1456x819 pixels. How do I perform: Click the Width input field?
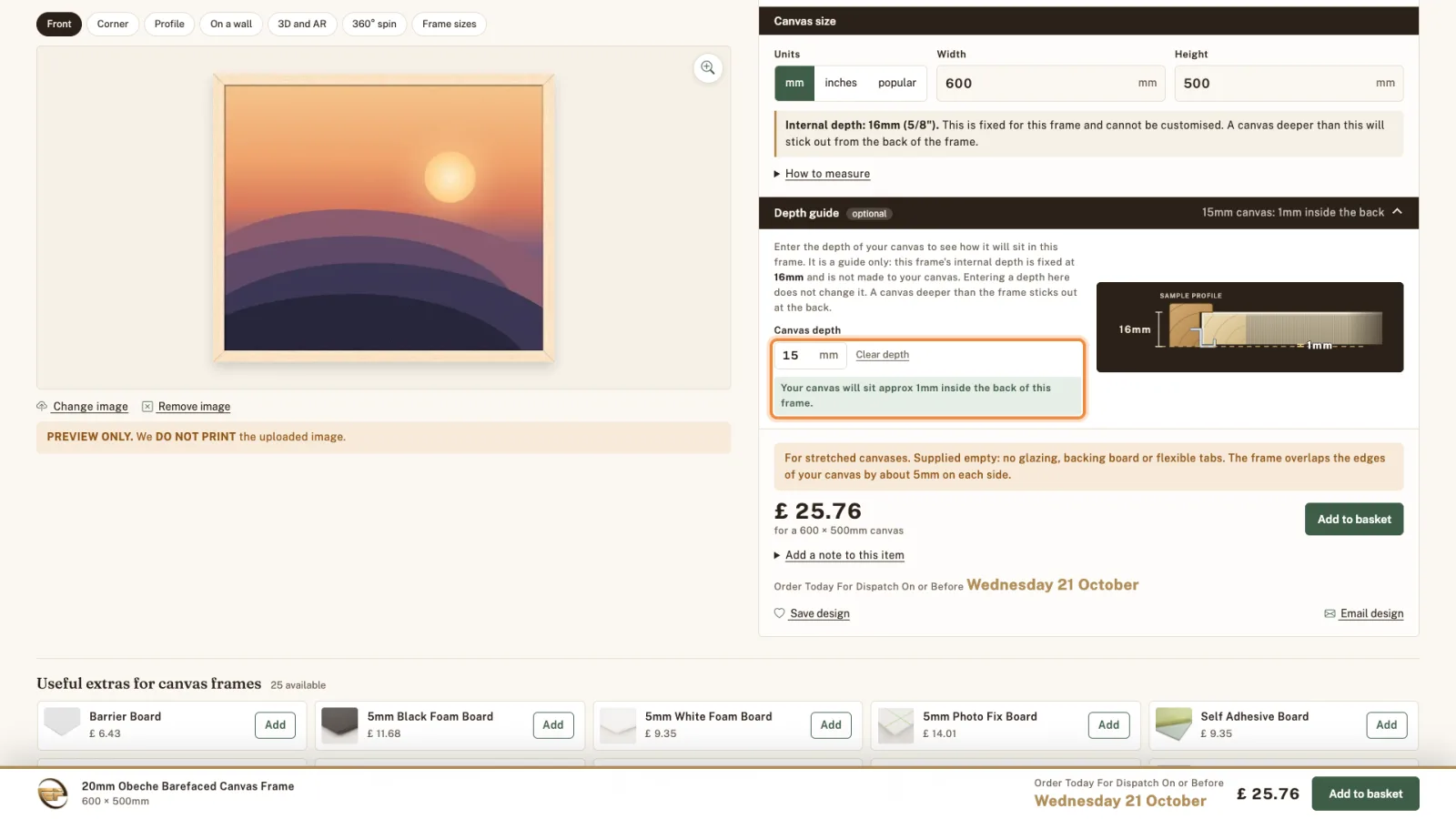[1051, 83]
